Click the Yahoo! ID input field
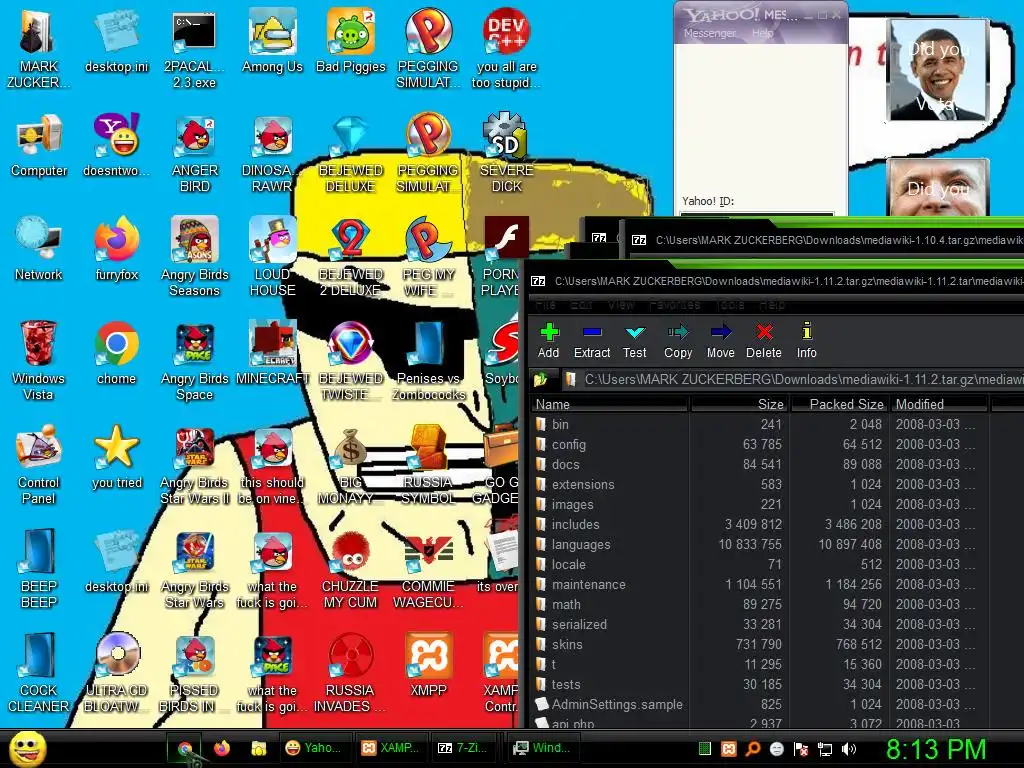Image resolution: width=1024 pixels, height=768 pixels. point(757,214)
